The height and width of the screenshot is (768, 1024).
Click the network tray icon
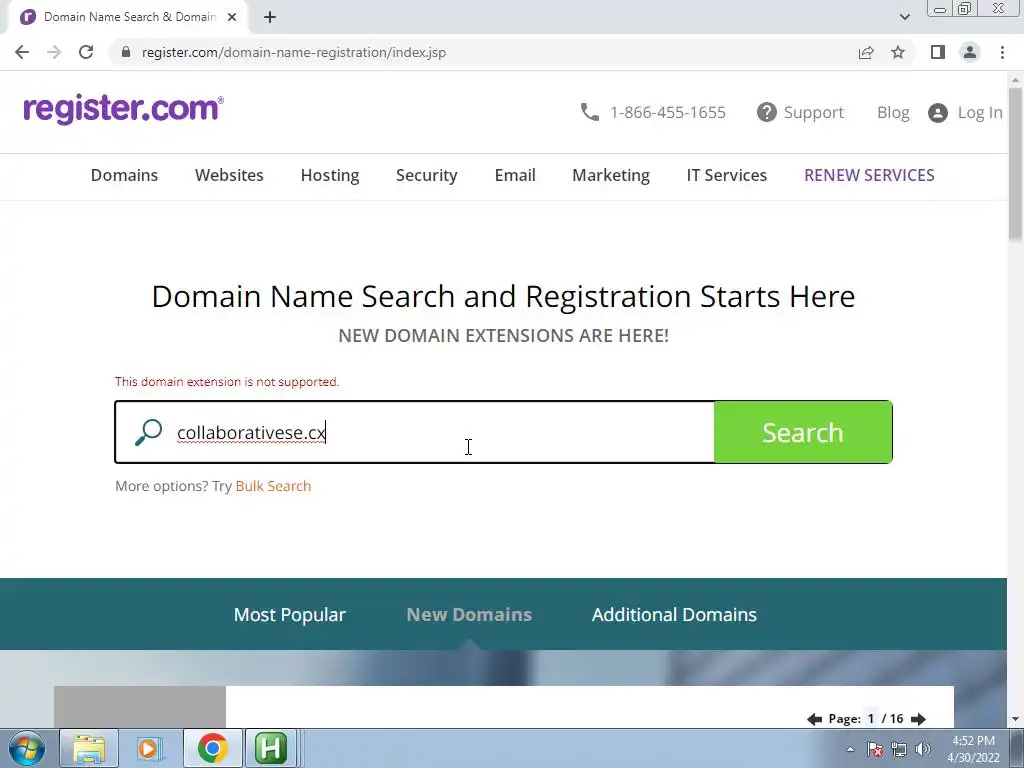[899, 749]
